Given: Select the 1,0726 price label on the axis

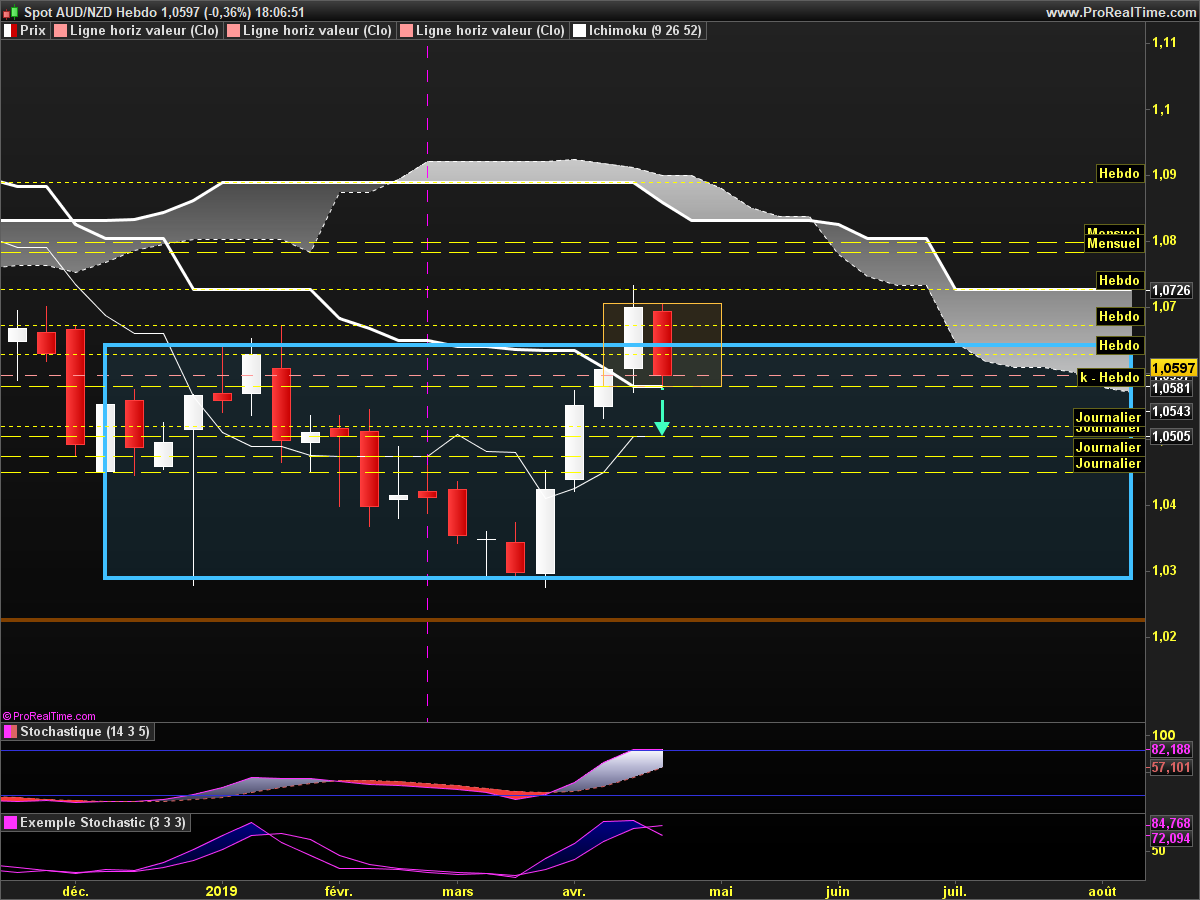Looking at the screenshot, I should (x=1171, y=290).
